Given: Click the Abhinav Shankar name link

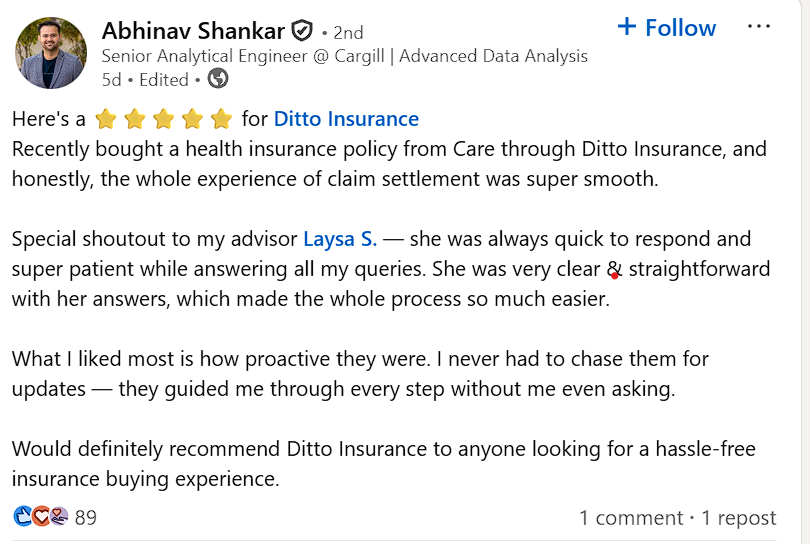Looking at the screenshot, I should click(193, 31).
